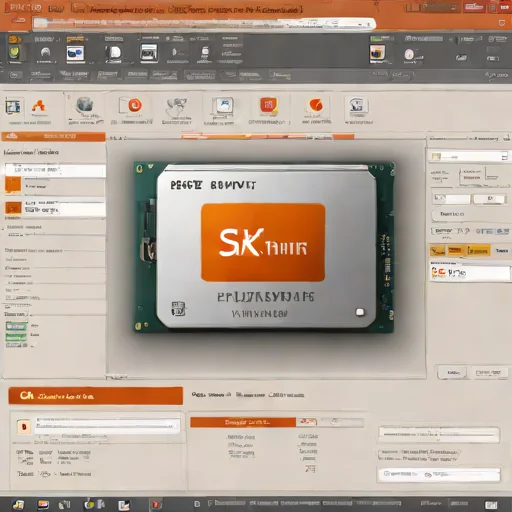512x512 pixels.
Task: Click the white tray icon at taskbar right
Action: pyautogui.click(x=491, y=505)
